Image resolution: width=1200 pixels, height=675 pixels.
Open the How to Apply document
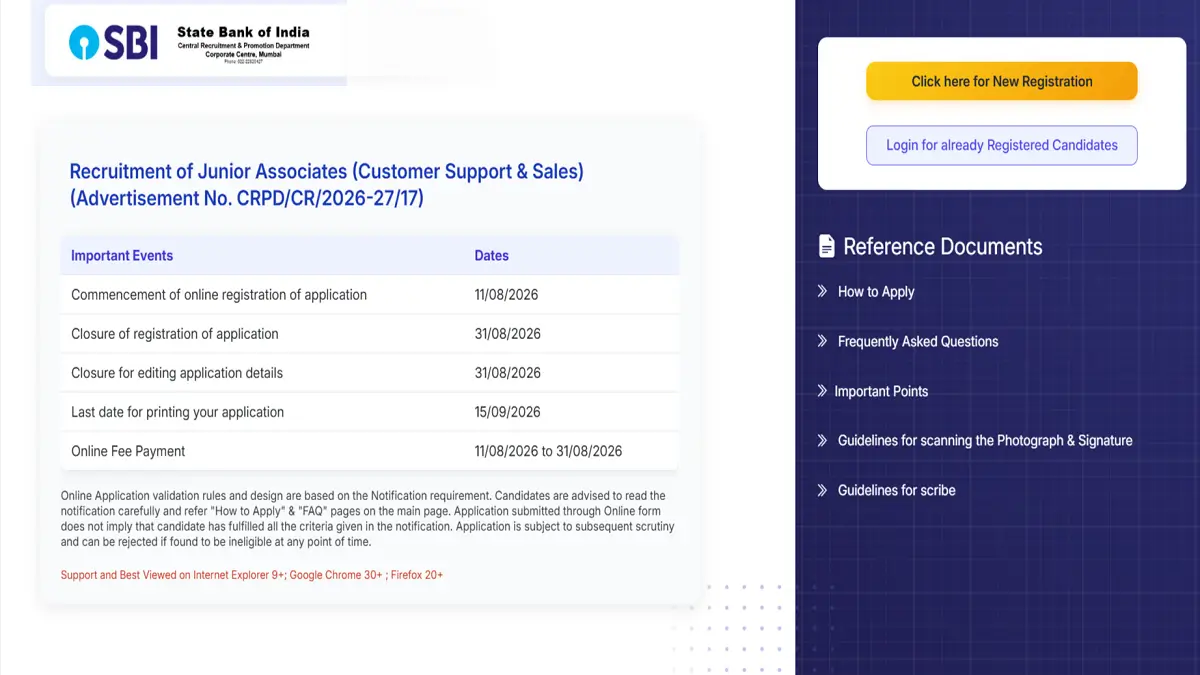coord(876,292)
